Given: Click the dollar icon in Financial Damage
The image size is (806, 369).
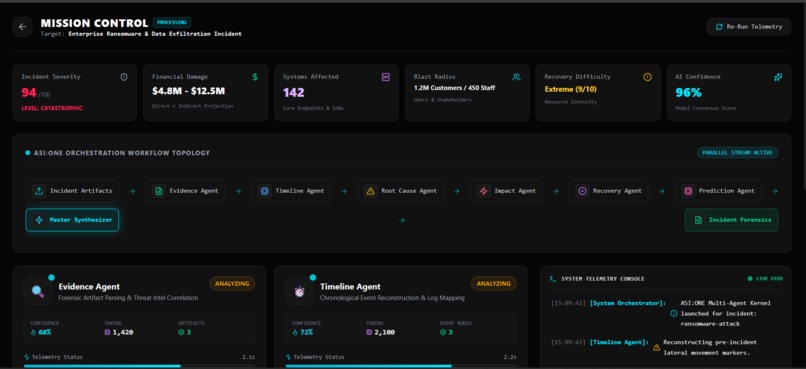Looking at the screenshot, I should point(255,77).
